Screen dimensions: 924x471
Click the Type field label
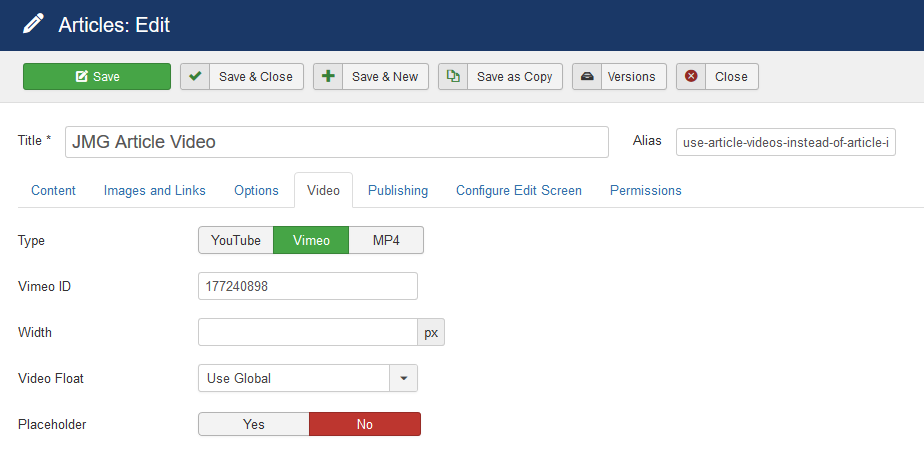tap(31, 241)
